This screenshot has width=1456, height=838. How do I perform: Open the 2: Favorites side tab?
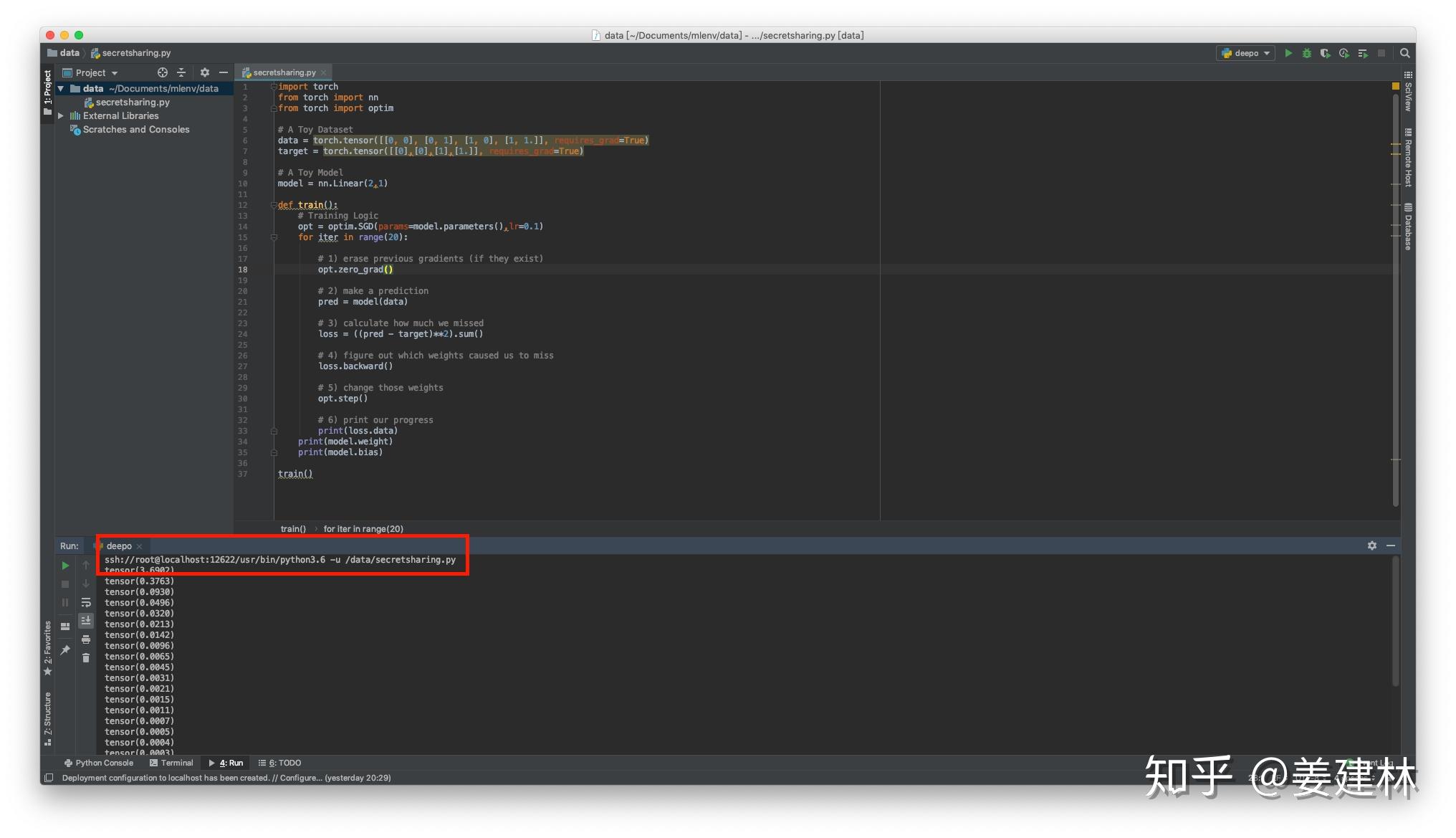click(x=48, y=648)
